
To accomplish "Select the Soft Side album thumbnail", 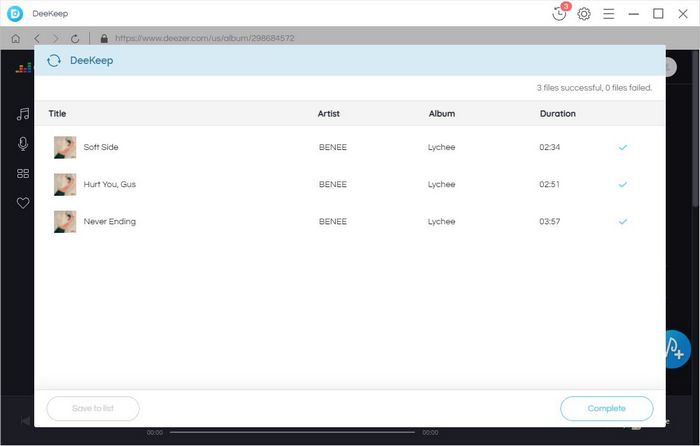I will [65, 147].
